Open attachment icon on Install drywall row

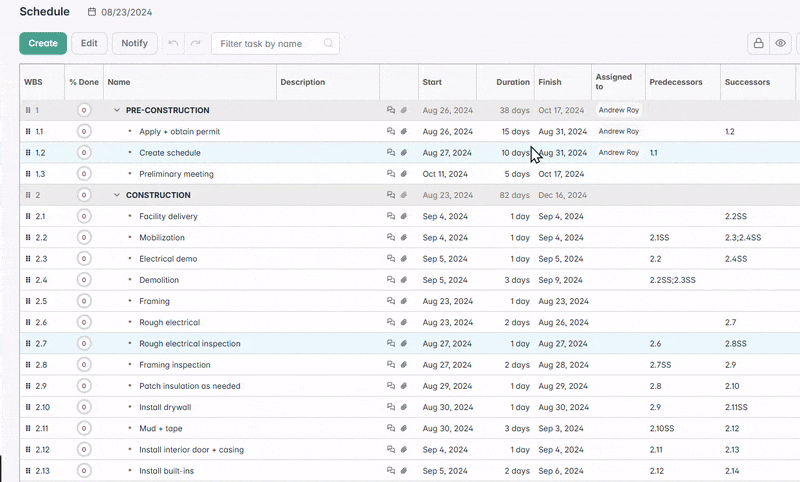[x=404, y=408]
